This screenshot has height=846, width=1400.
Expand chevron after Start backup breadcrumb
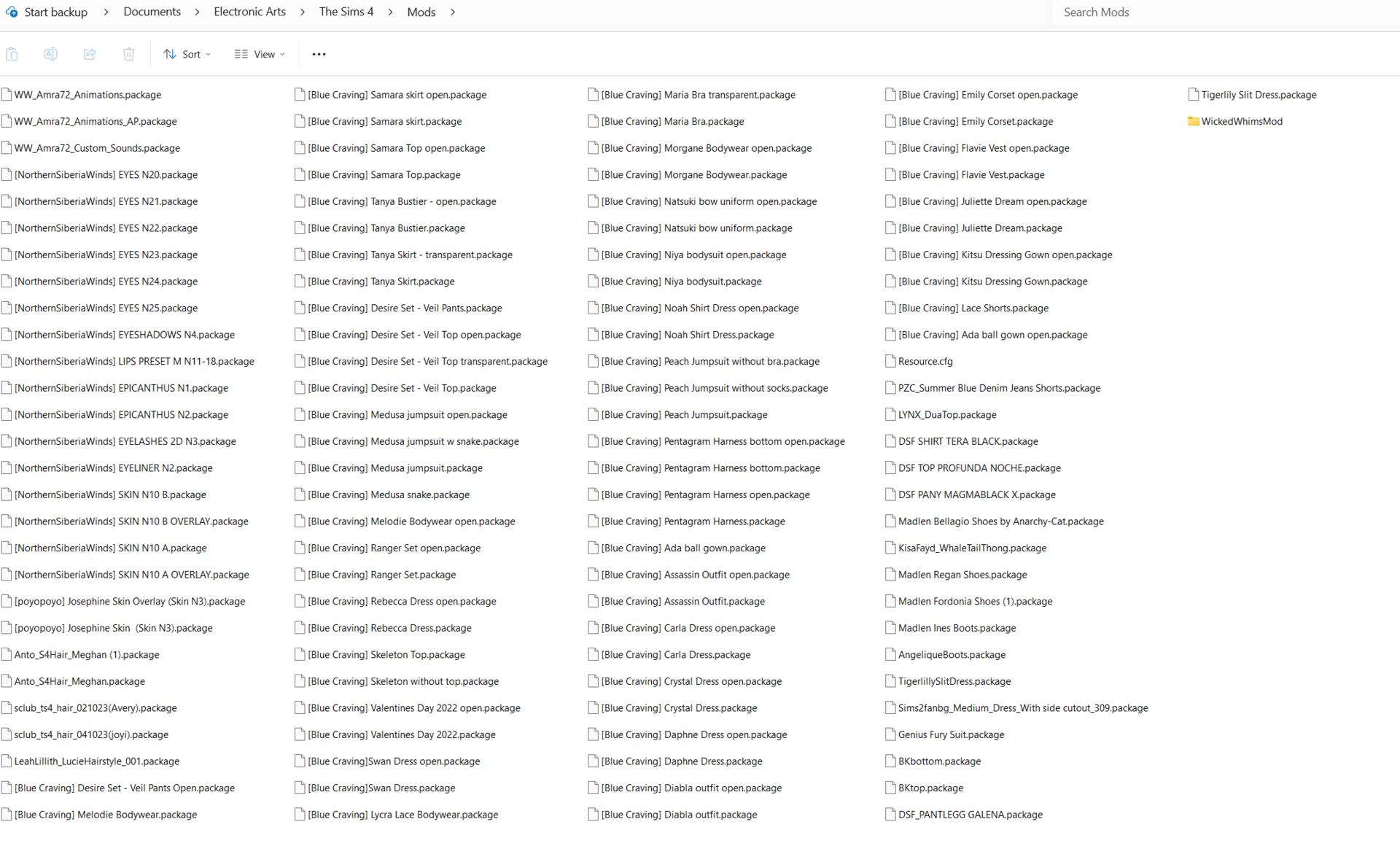point(106,12)
